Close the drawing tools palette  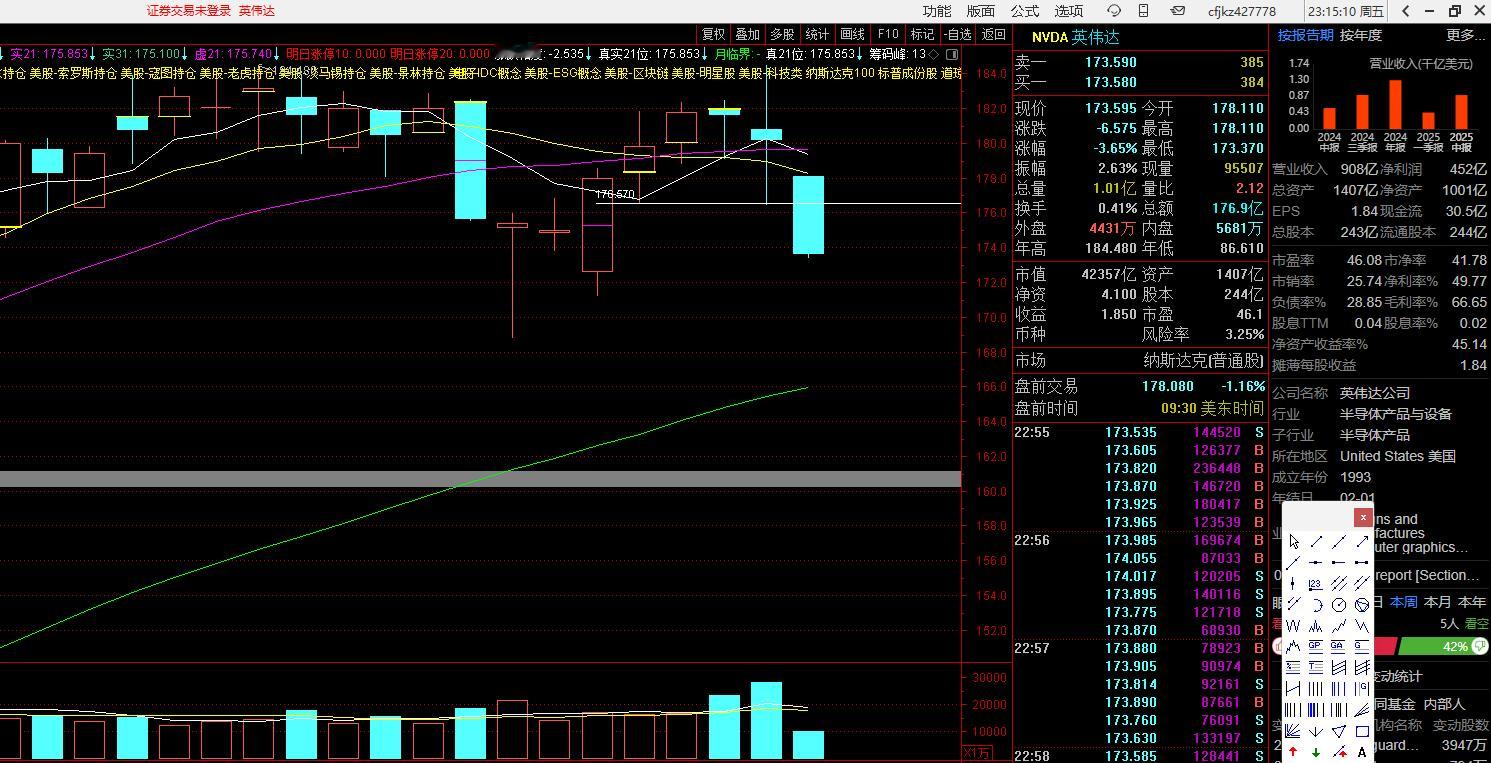point(1363,517)
